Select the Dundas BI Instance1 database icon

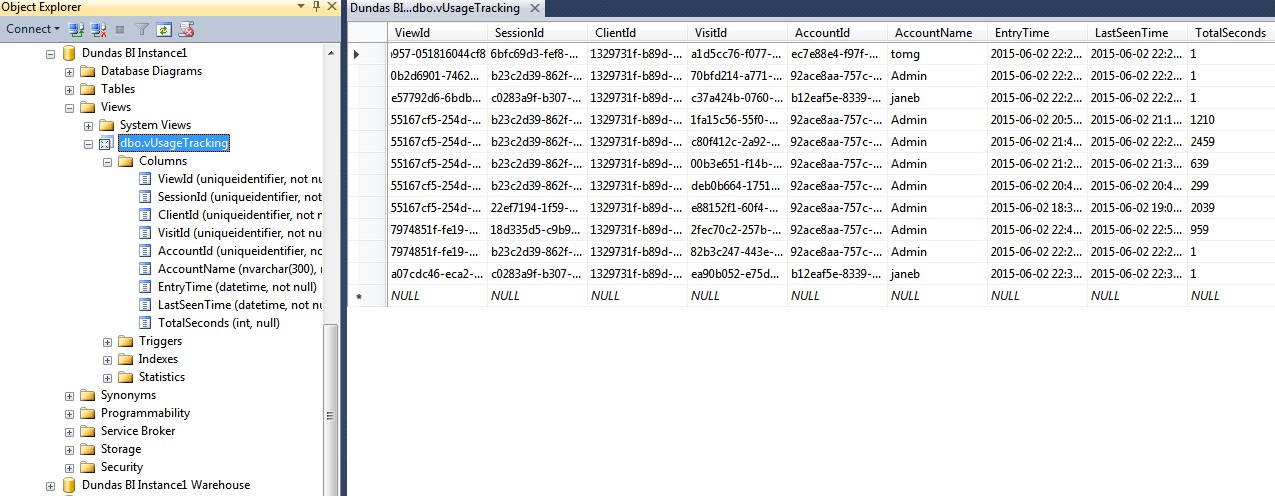pyautogui.click(x=69, y=53)
